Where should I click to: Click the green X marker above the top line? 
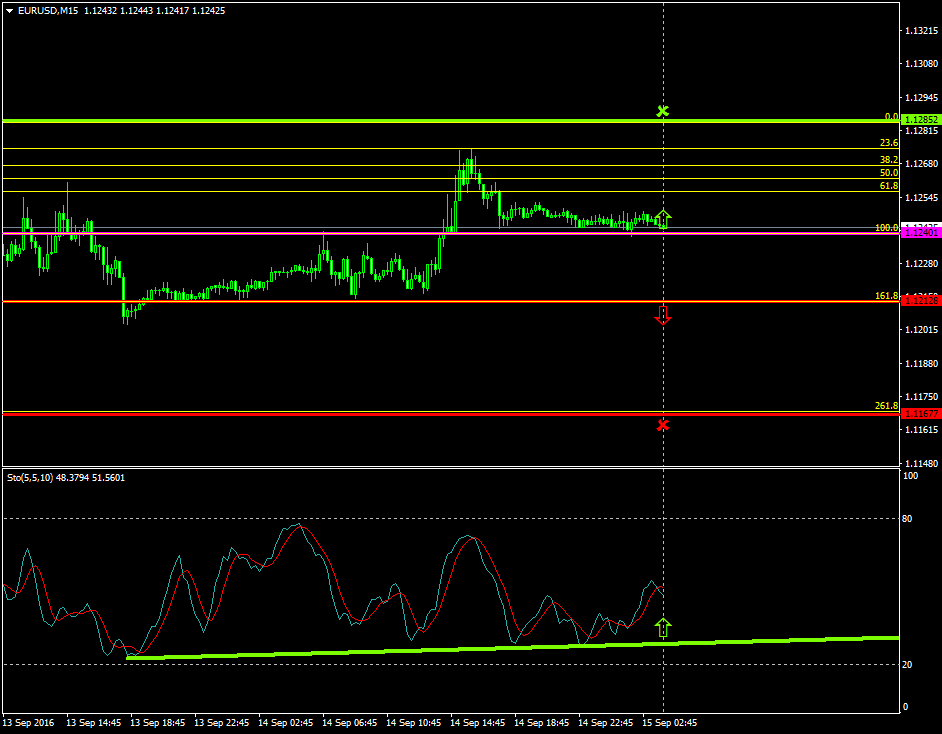click(x=662, y=111)
